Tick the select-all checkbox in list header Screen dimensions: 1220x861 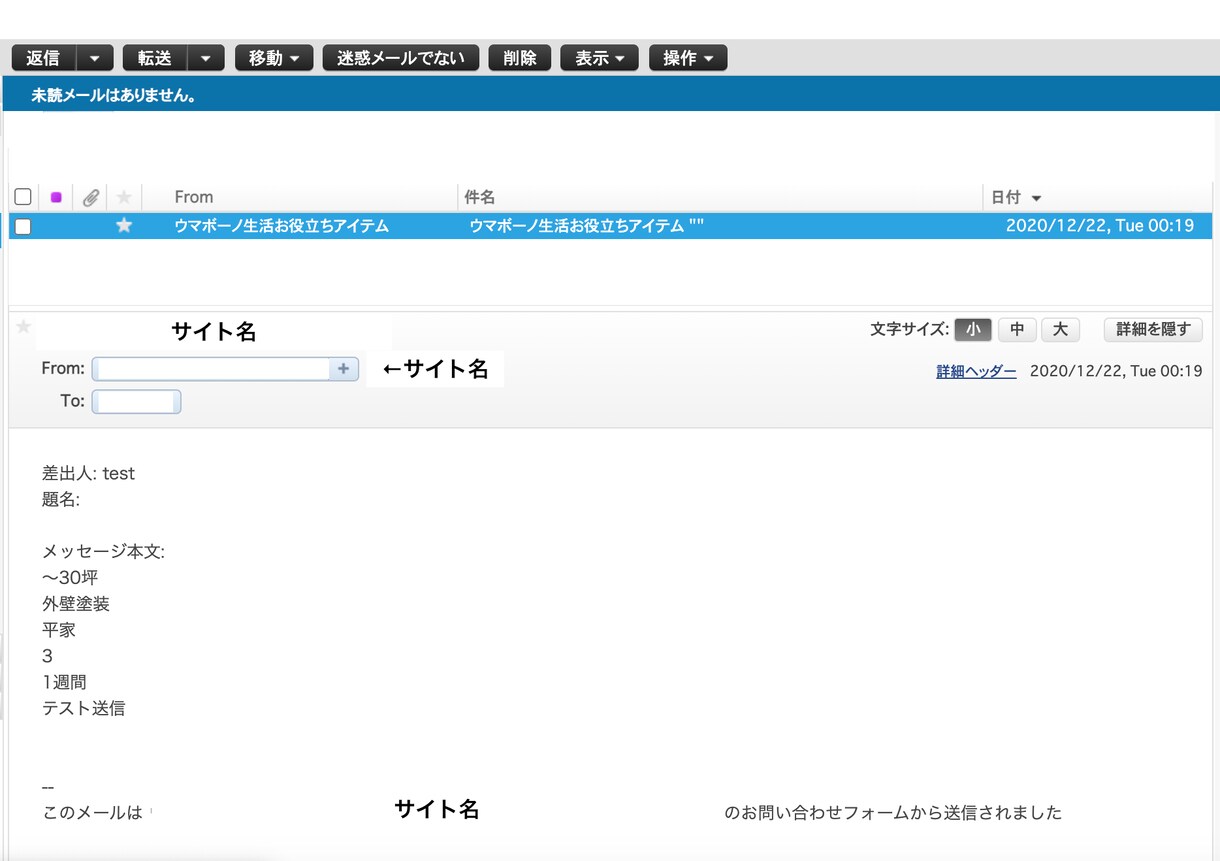pyautogui.click(x=23, y=197)
